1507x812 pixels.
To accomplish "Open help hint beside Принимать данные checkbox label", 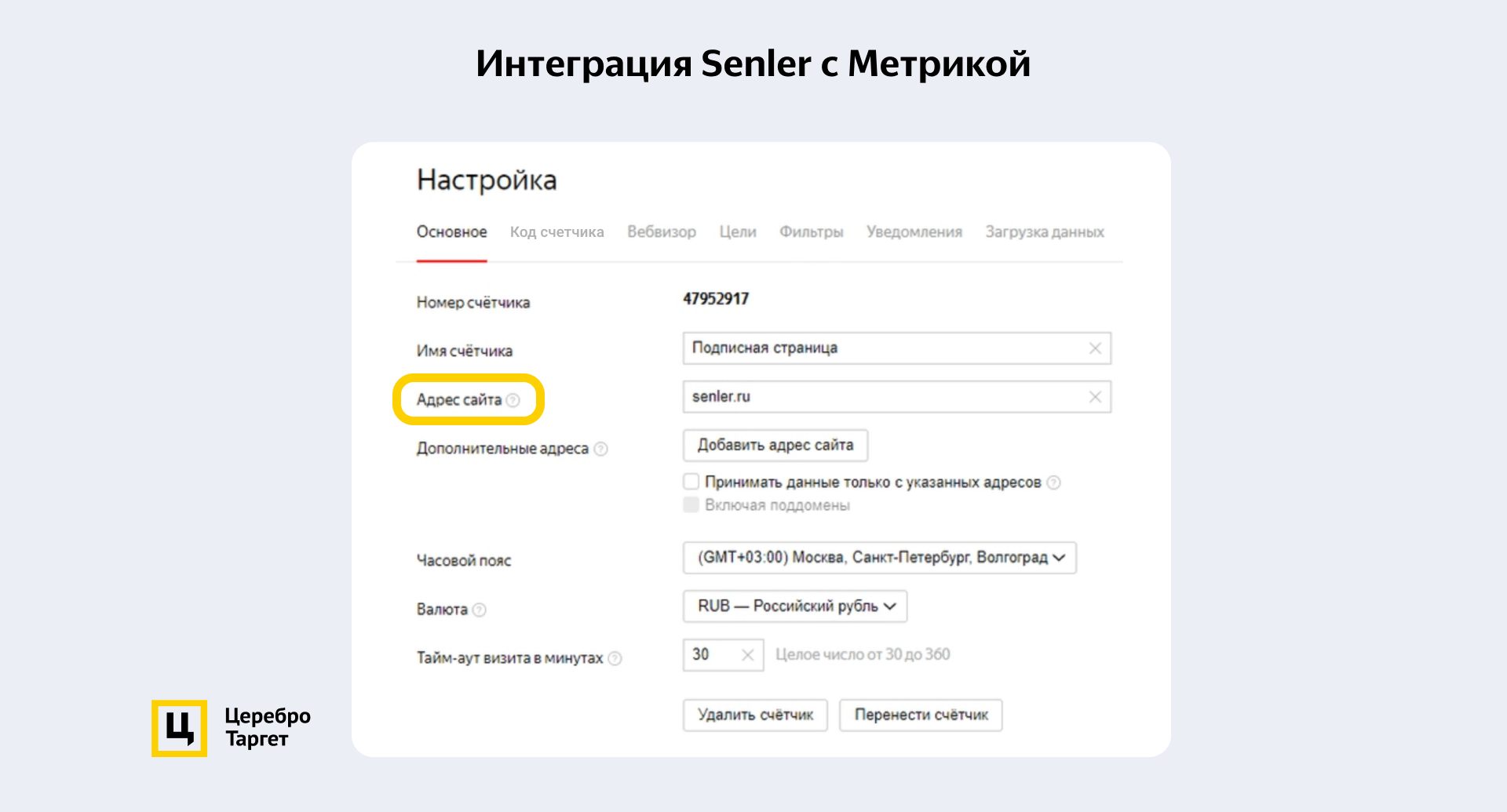I will click(x=1053, y=482).
